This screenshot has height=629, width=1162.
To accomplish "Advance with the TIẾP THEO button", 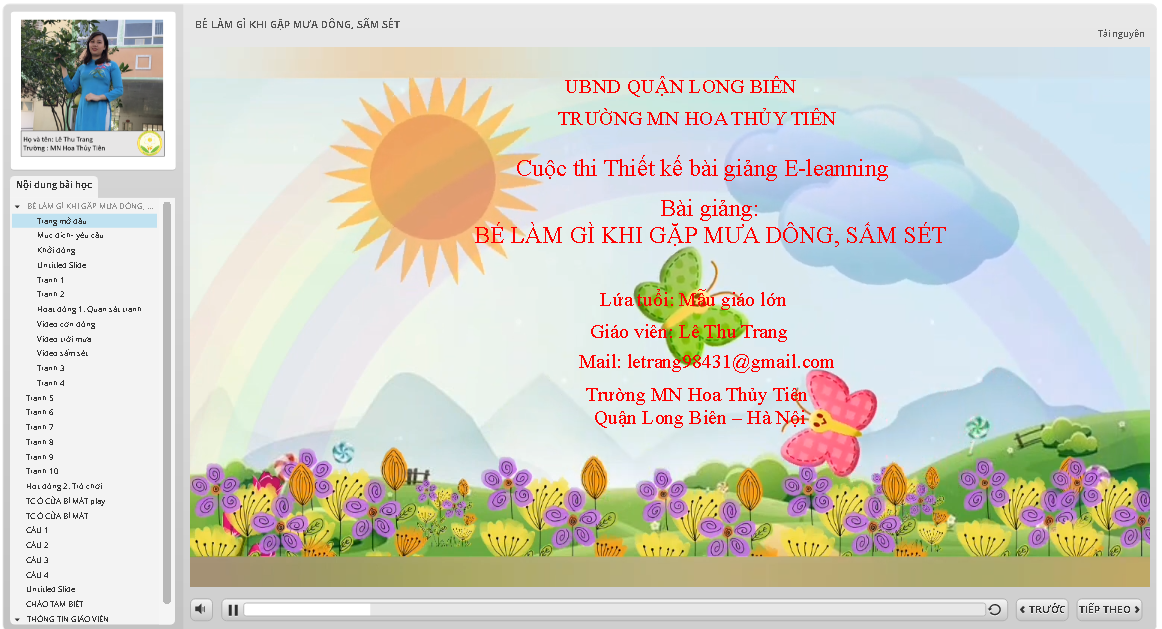I will click(1109, 609).
